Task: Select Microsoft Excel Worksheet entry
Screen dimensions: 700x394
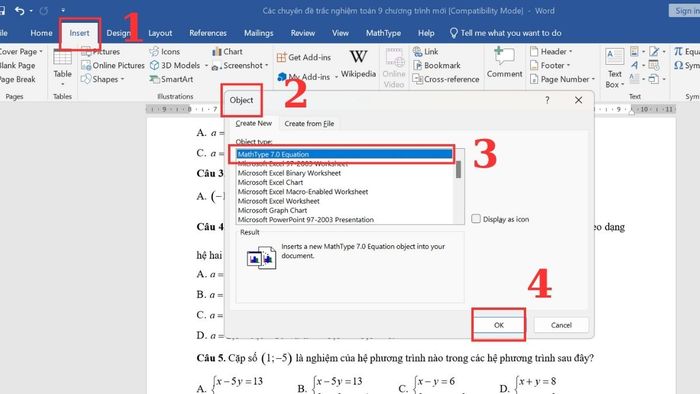Action: (279, 201)
